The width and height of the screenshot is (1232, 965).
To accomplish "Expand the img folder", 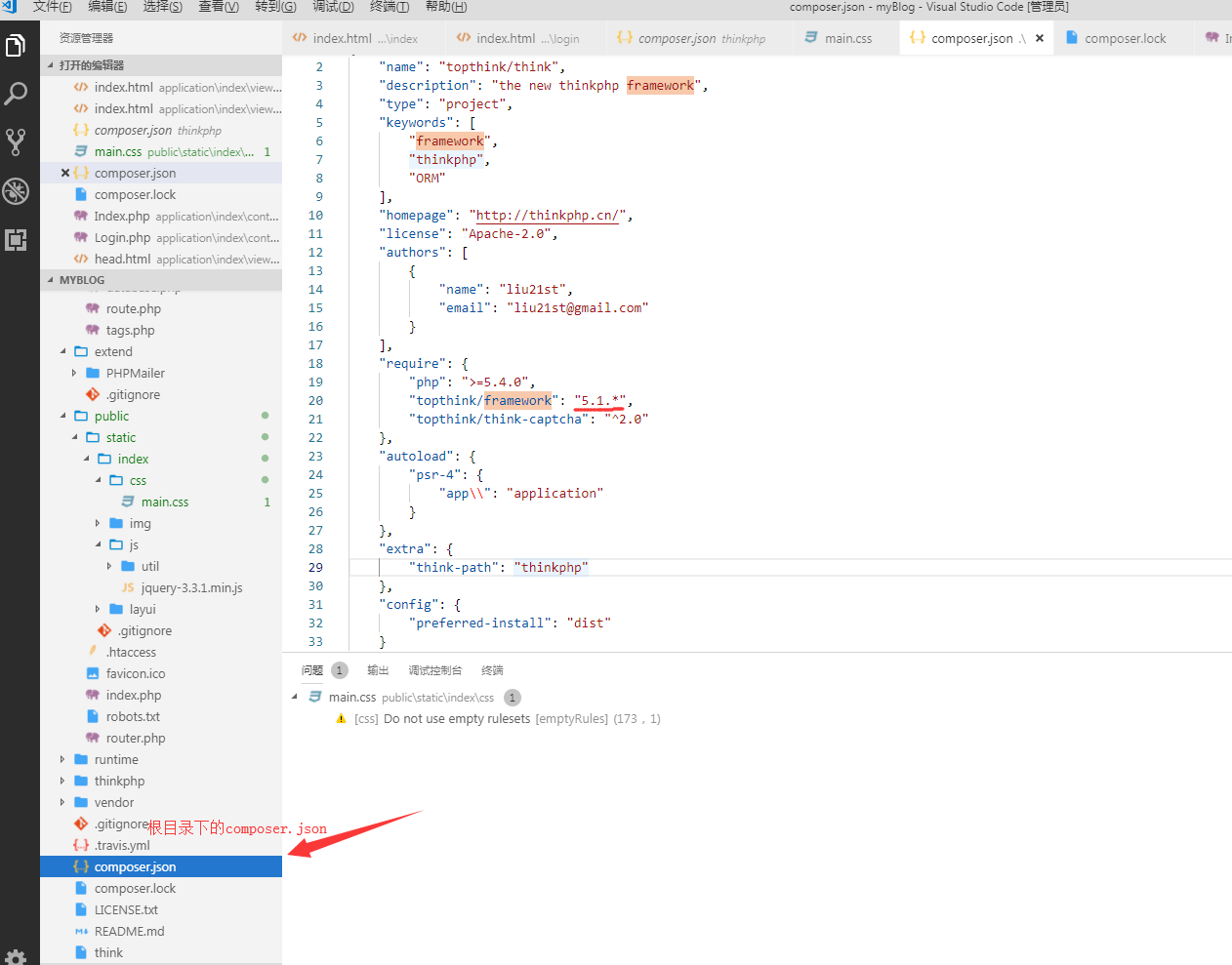I will click(98, 523).
